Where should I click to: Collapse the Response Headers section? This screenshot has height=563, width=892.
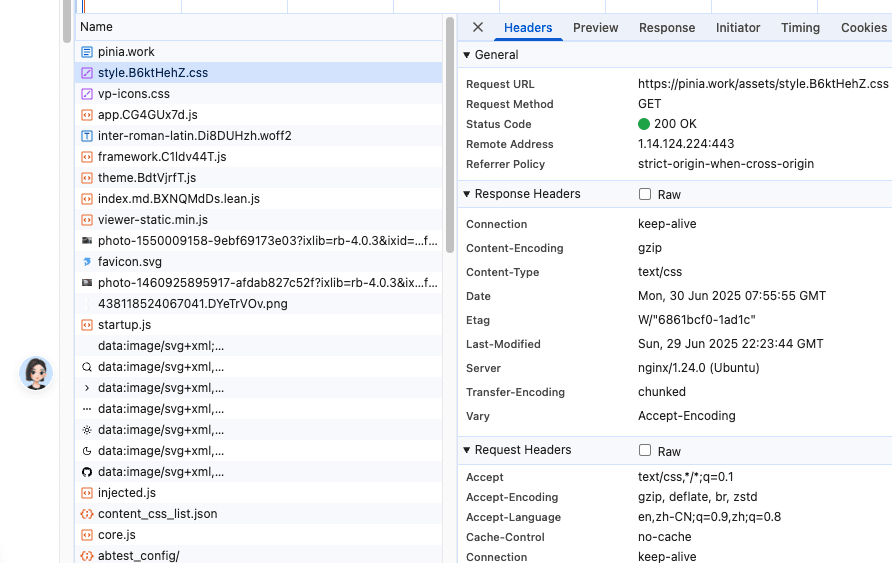pyautogui.click(x=467, y=194)
